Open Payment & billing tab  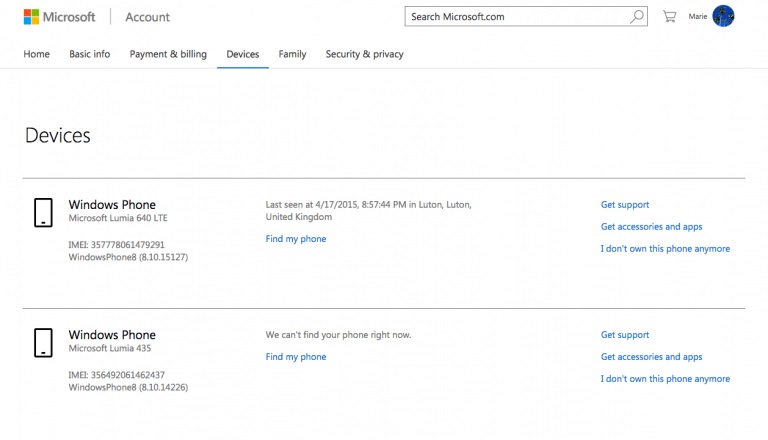[x=168, y=54]
